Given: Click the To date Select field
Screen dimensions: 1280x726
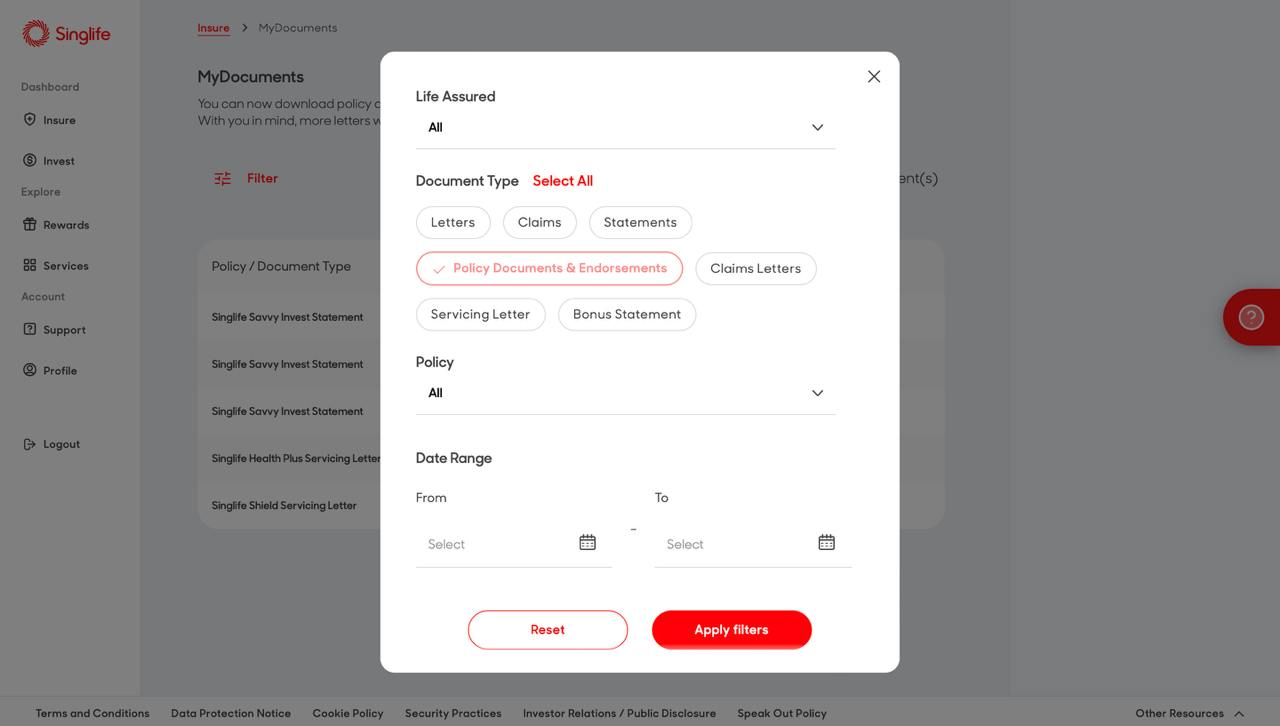Looking at the screenshot, I should [x=753, y=544].
